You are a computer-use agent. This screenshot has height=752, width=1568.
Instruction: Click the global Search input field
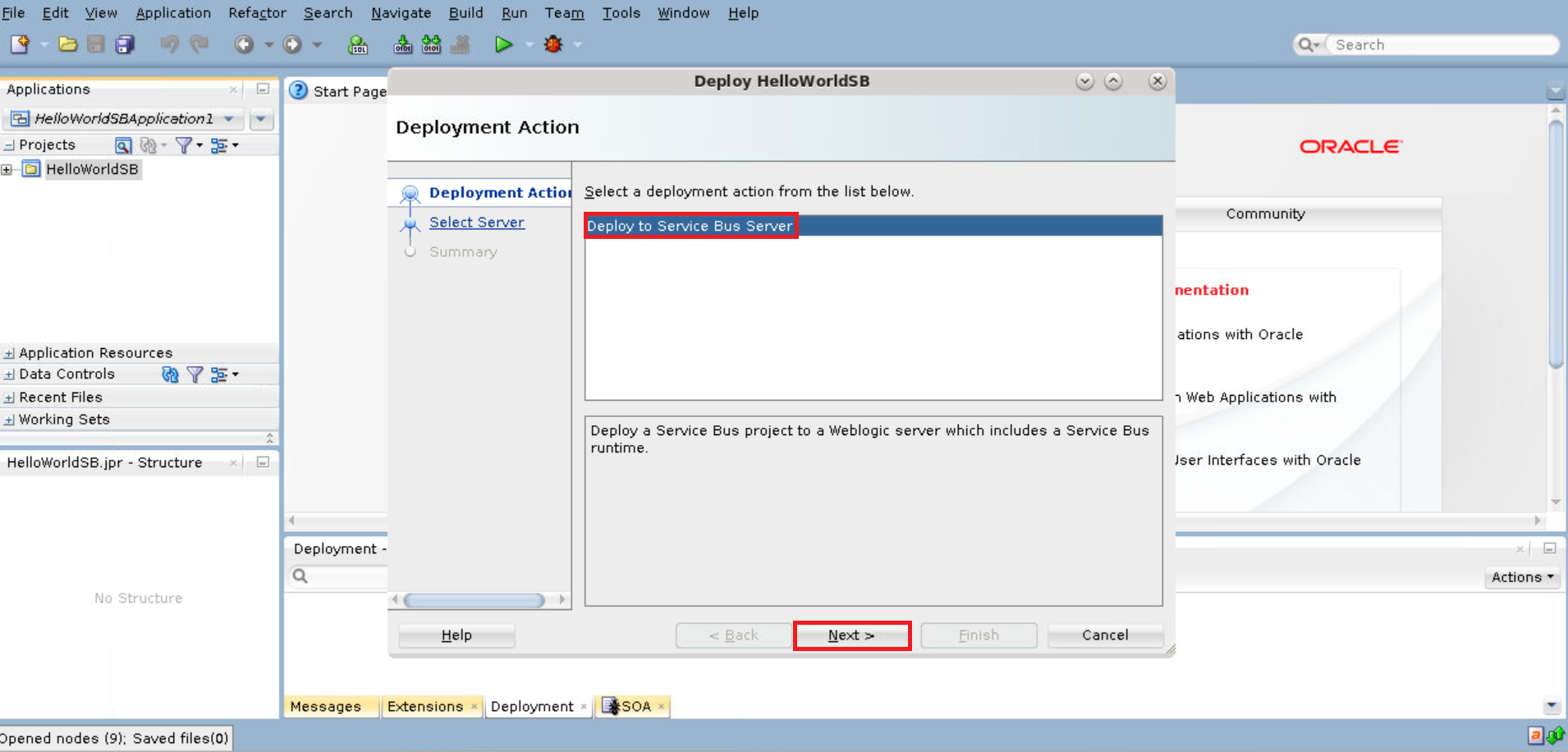(x=1443, y=44)
